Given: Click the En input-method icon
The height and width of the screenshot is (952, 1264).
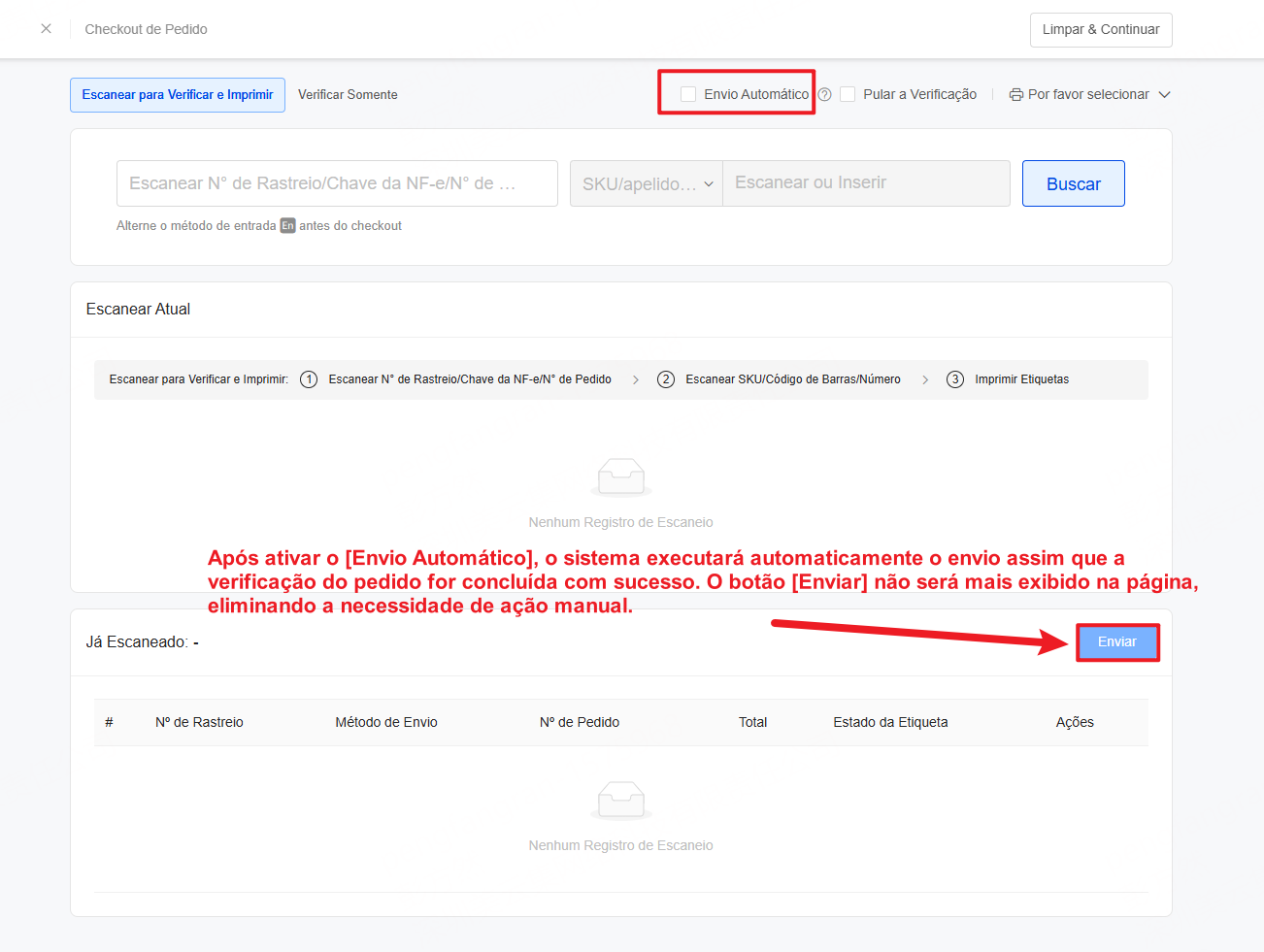Looking at the screenshot, I should pyautogui.click(x=287, y=226).
